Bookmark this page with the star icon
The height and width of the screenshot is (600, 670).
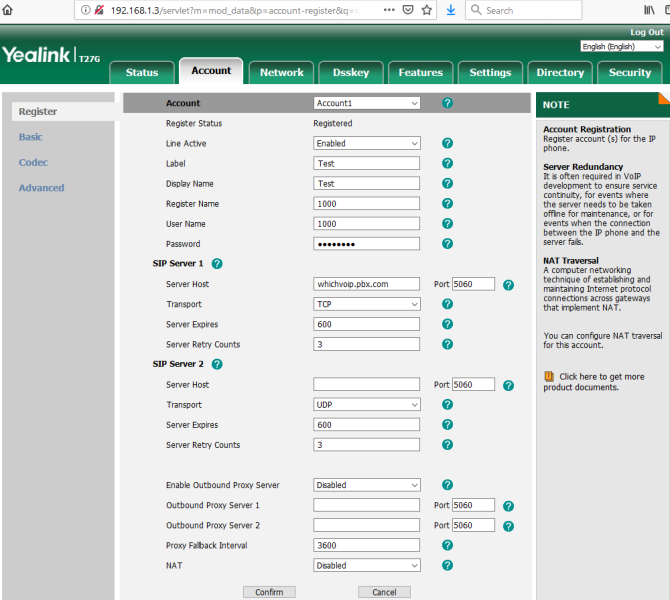click(x=427, y=10)
